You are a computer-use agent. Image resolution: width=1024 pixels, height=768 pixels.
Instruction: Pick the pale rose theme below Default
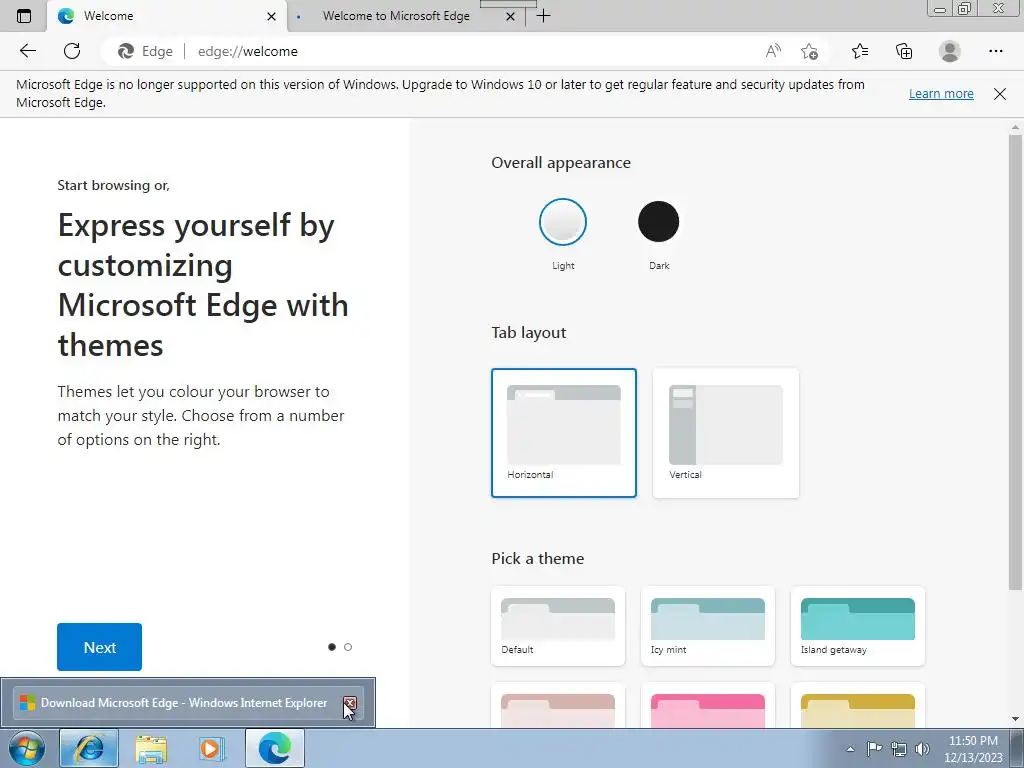[x=558, y=706]
